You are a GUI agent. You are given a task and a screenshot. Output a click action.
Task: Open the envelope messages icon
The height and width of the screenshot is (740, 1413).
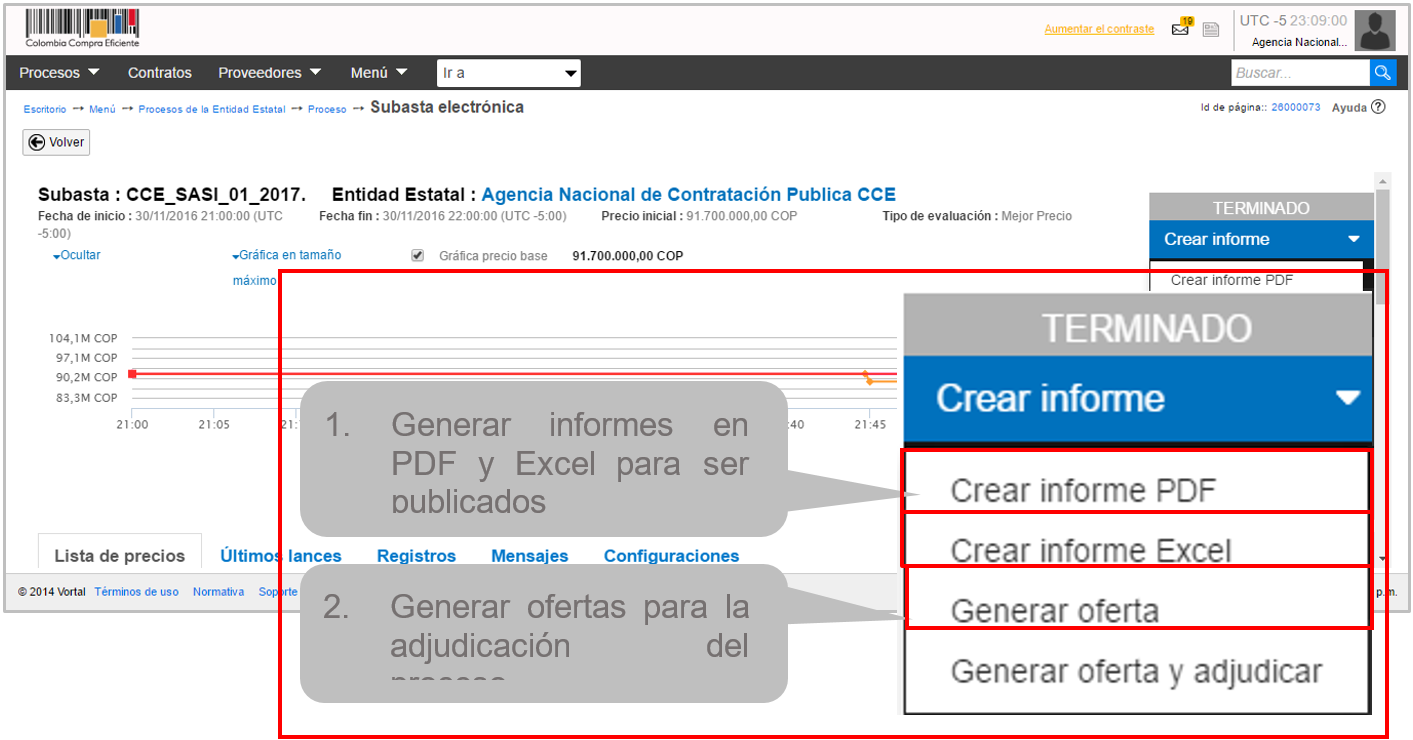(1181, 29)
